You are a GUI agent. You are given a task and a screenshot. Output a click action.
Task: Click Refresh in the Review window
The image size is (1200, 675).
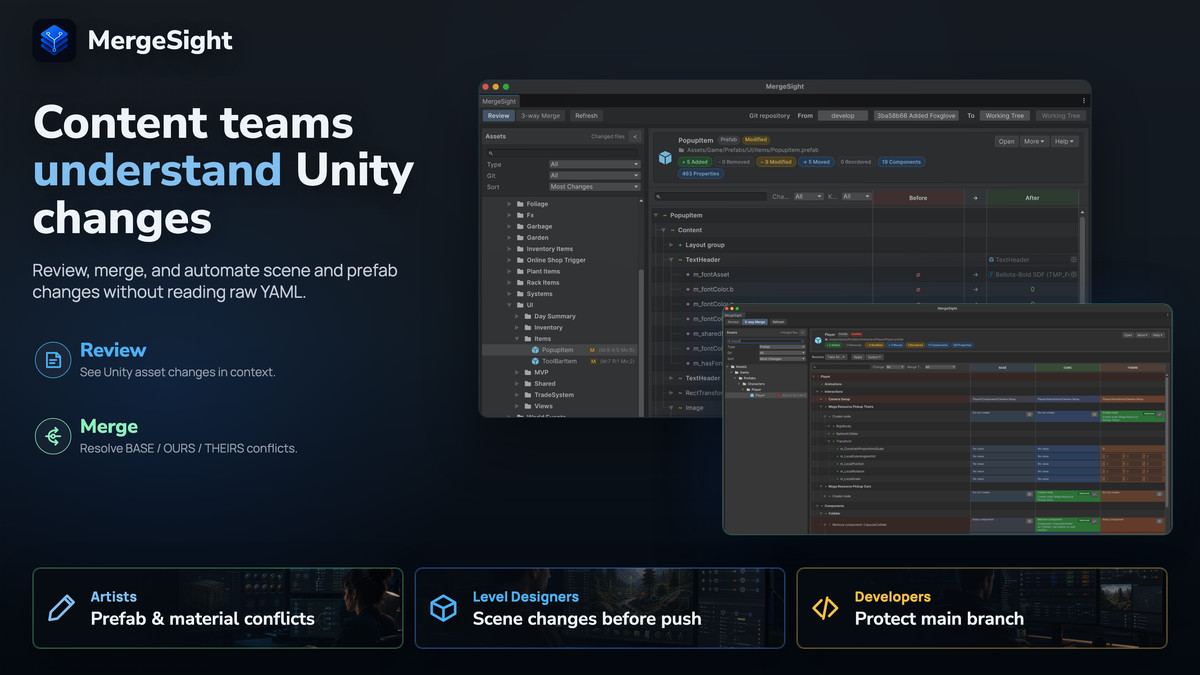point(586,116)
